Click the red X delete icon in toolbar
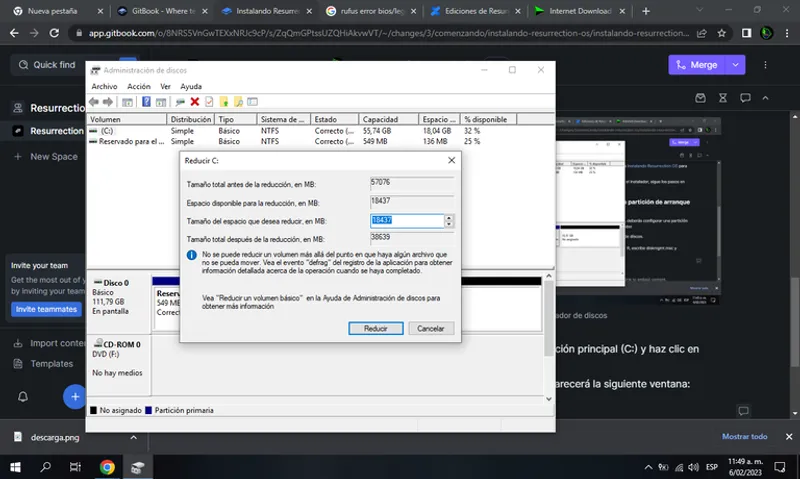Screen dimensions: 800x479 click(x=194, y=102)
